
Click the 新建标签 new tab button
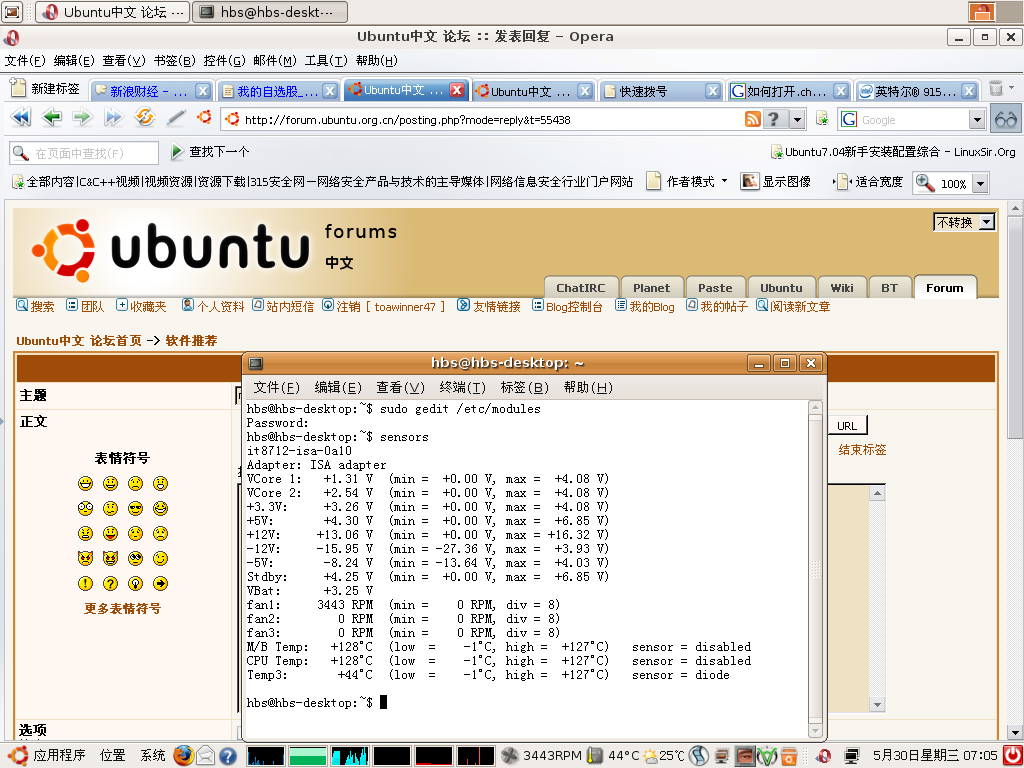click(45, 88)
